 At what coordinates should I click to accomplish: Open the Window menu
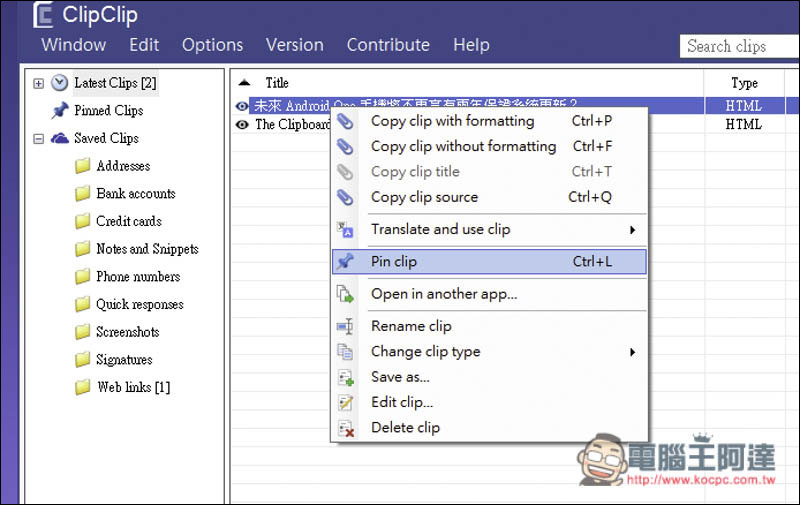[x=73, y=45]
